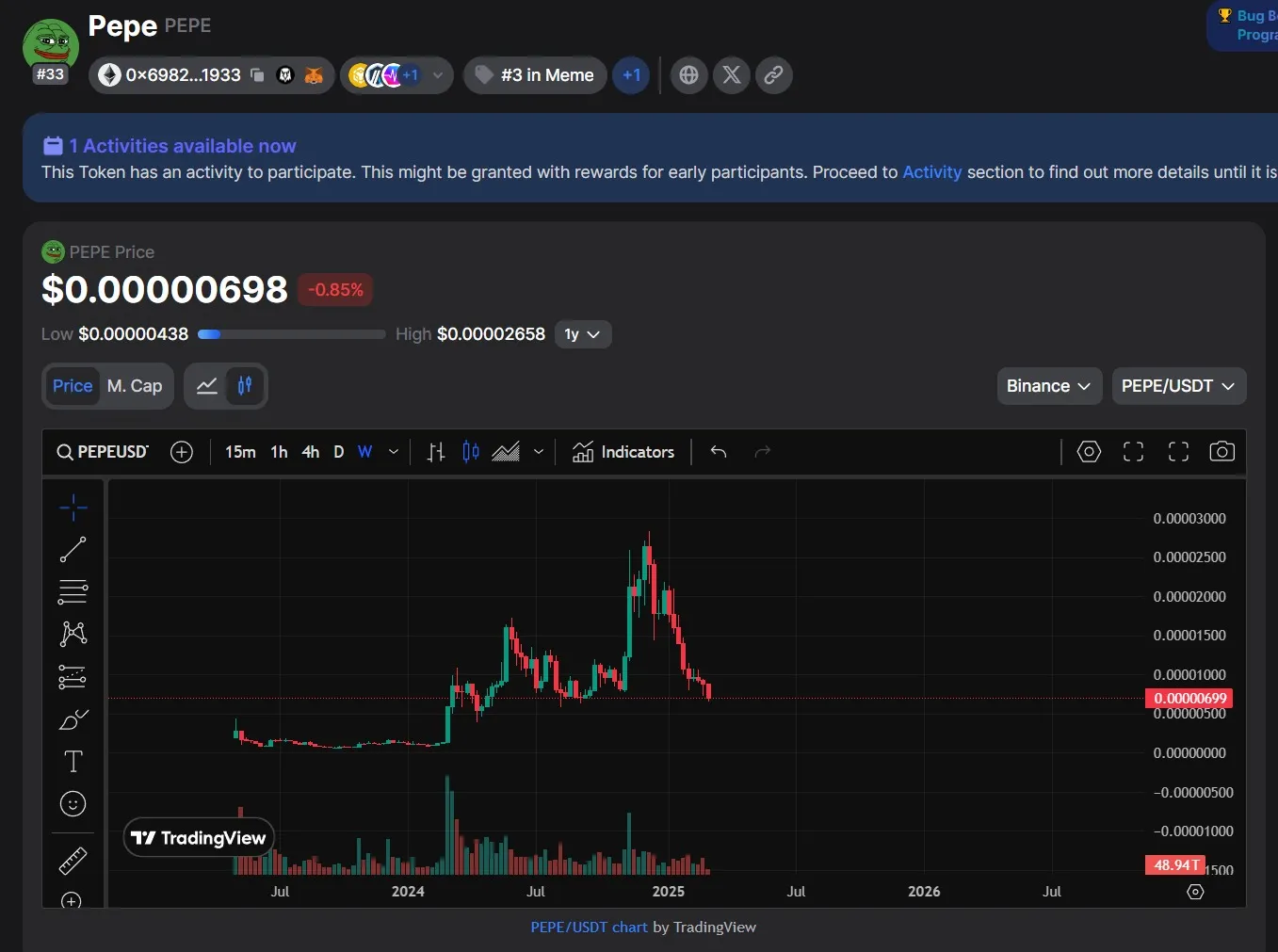Copy the contract address 0x6982...1933

click(x=257, y=75)
